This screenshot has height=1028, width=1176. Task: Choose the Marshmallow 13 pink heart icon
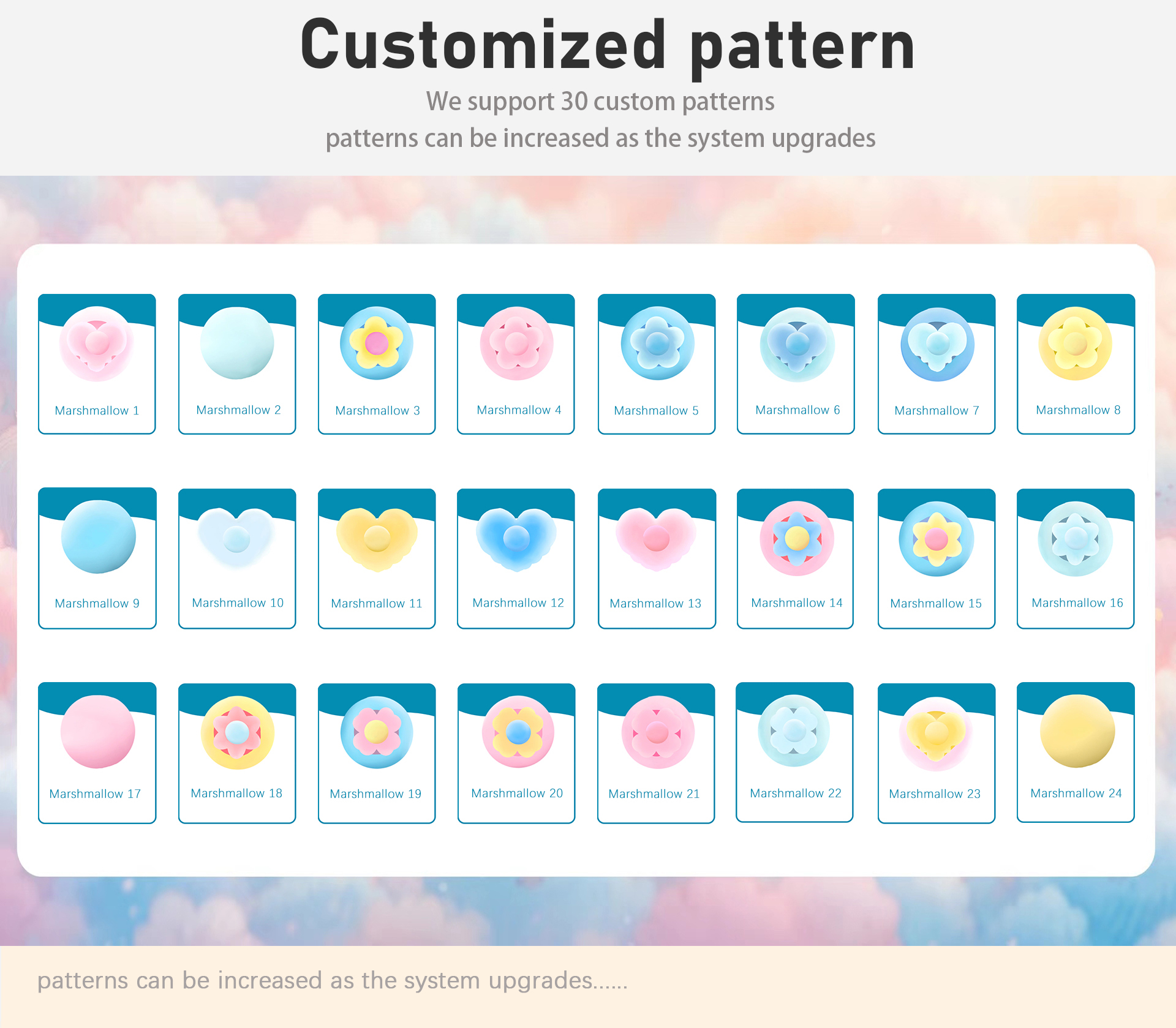tap(657, 539)
